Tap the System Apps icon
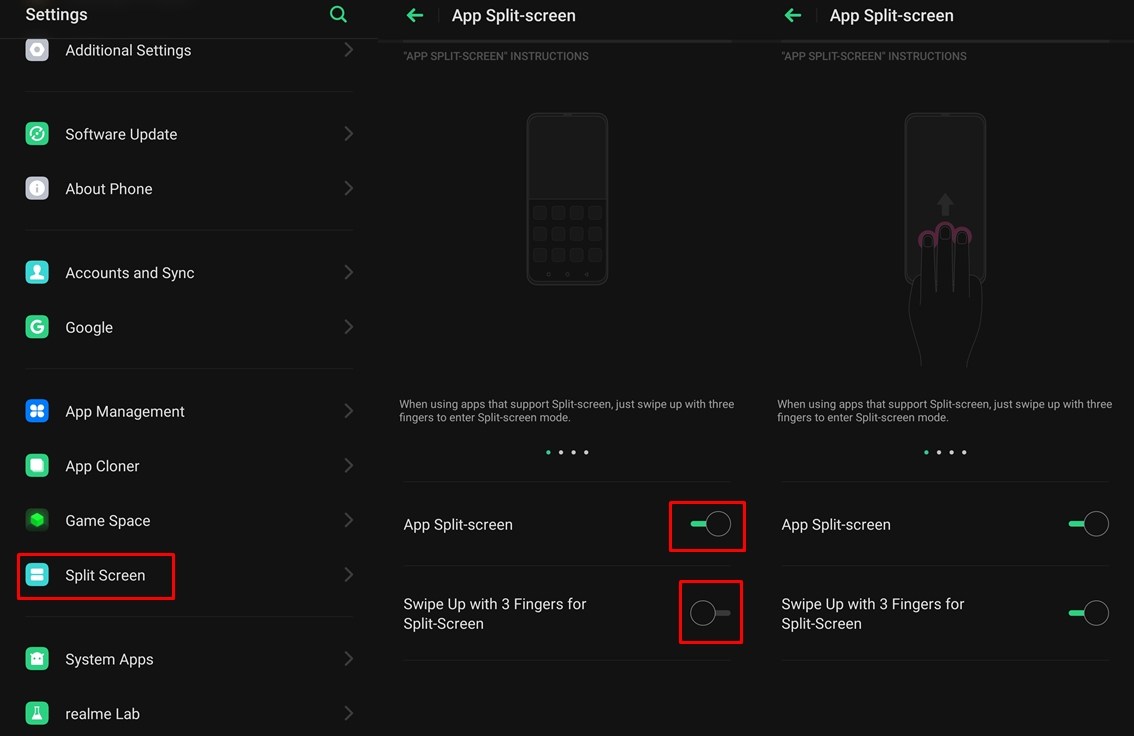The width and height of the screenshot is (1134, 736). pyautogui.click(x=37, y=659)
